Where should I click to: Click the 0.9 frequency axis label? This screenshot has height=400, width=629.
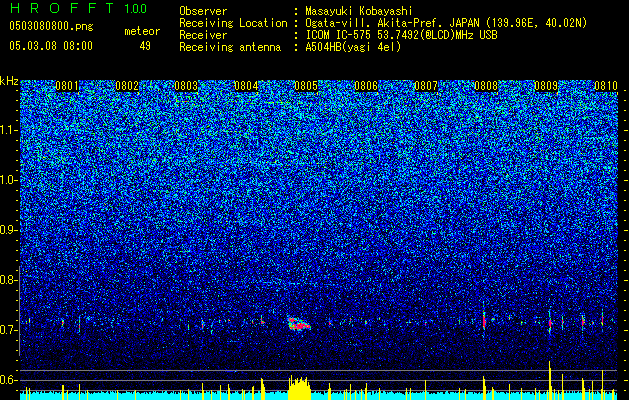[x=9, y=230]
